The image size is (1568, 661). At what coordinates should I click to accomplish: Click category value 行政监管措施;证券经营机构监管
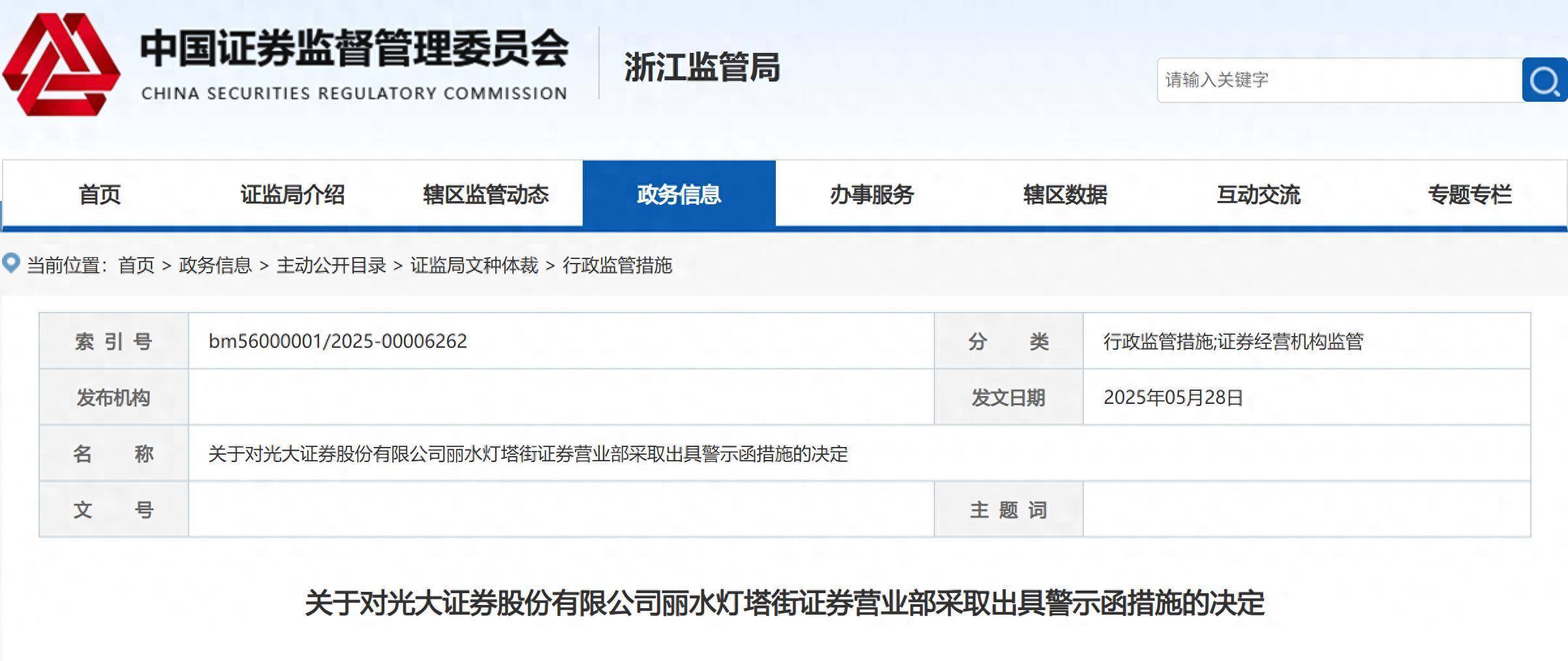pyautogui.click(x=1233, y=341)
